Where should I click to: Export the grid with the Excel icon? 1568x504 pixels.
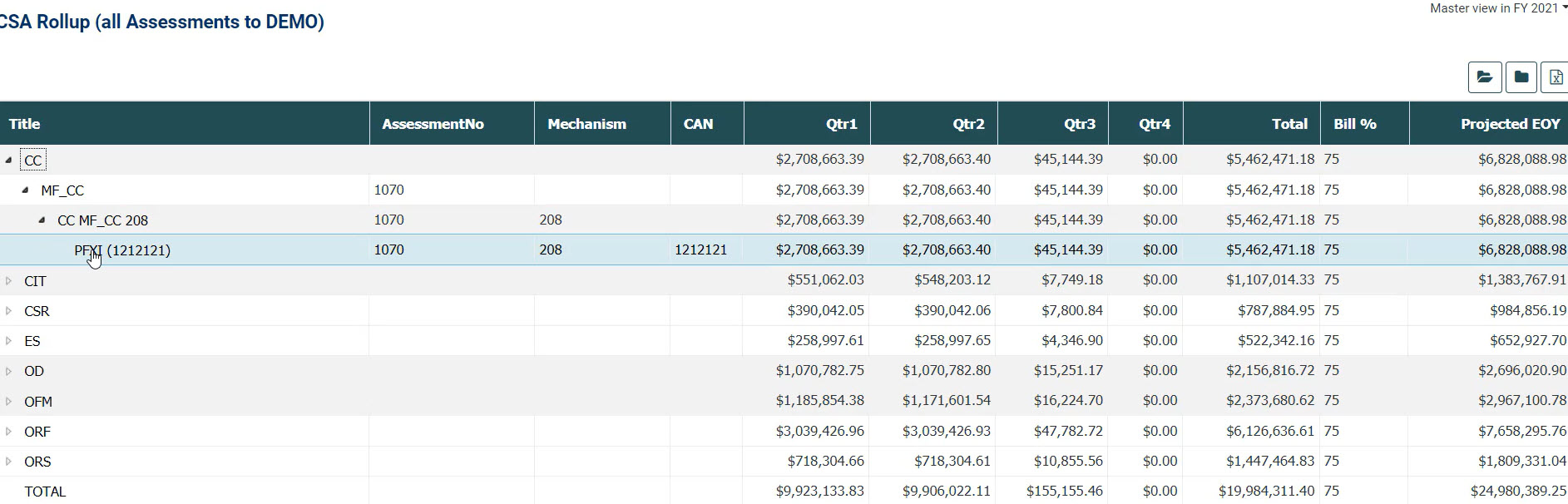pos(1555,77)
